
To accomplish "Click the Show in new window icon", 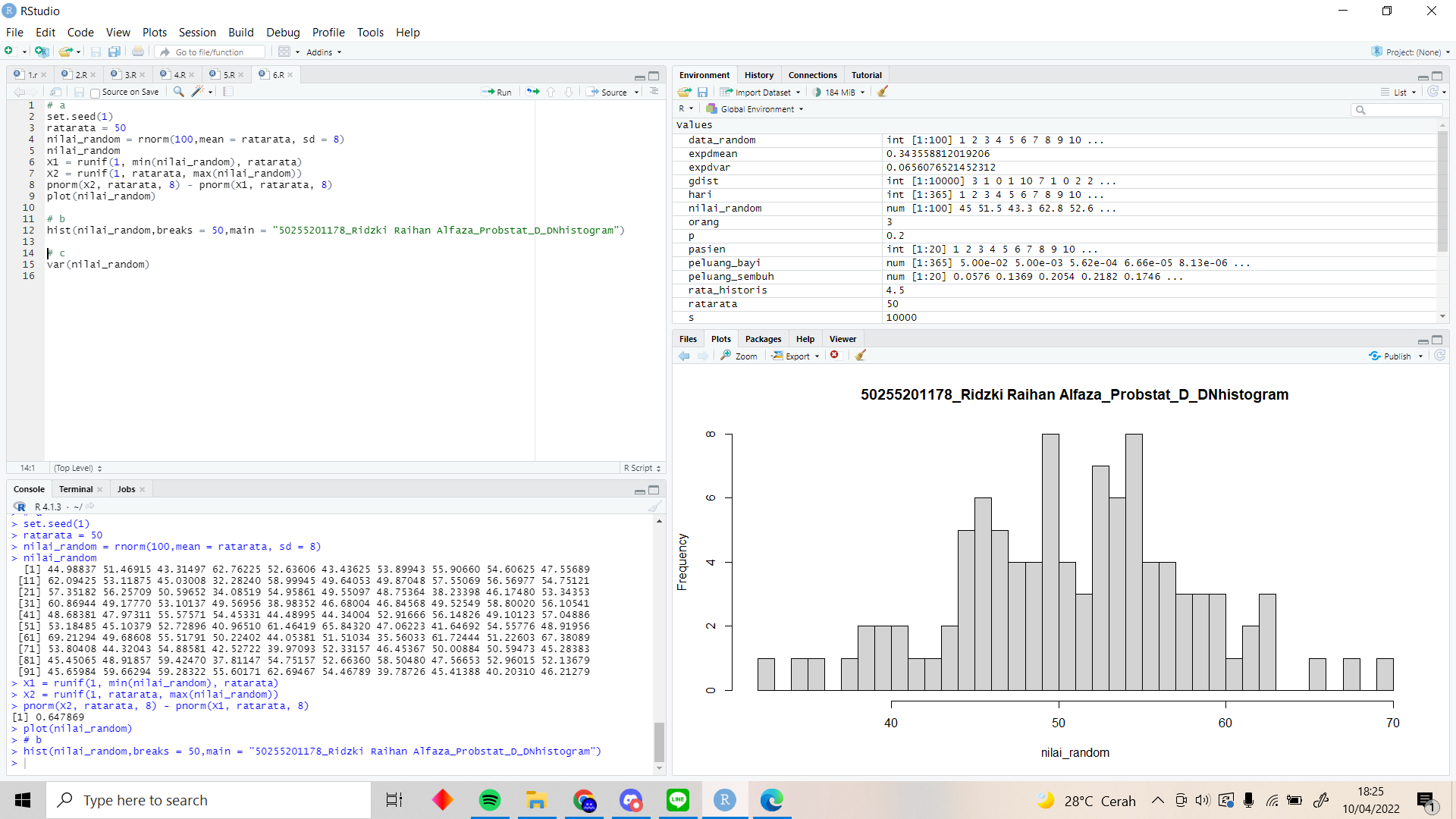I will (55, 92).
